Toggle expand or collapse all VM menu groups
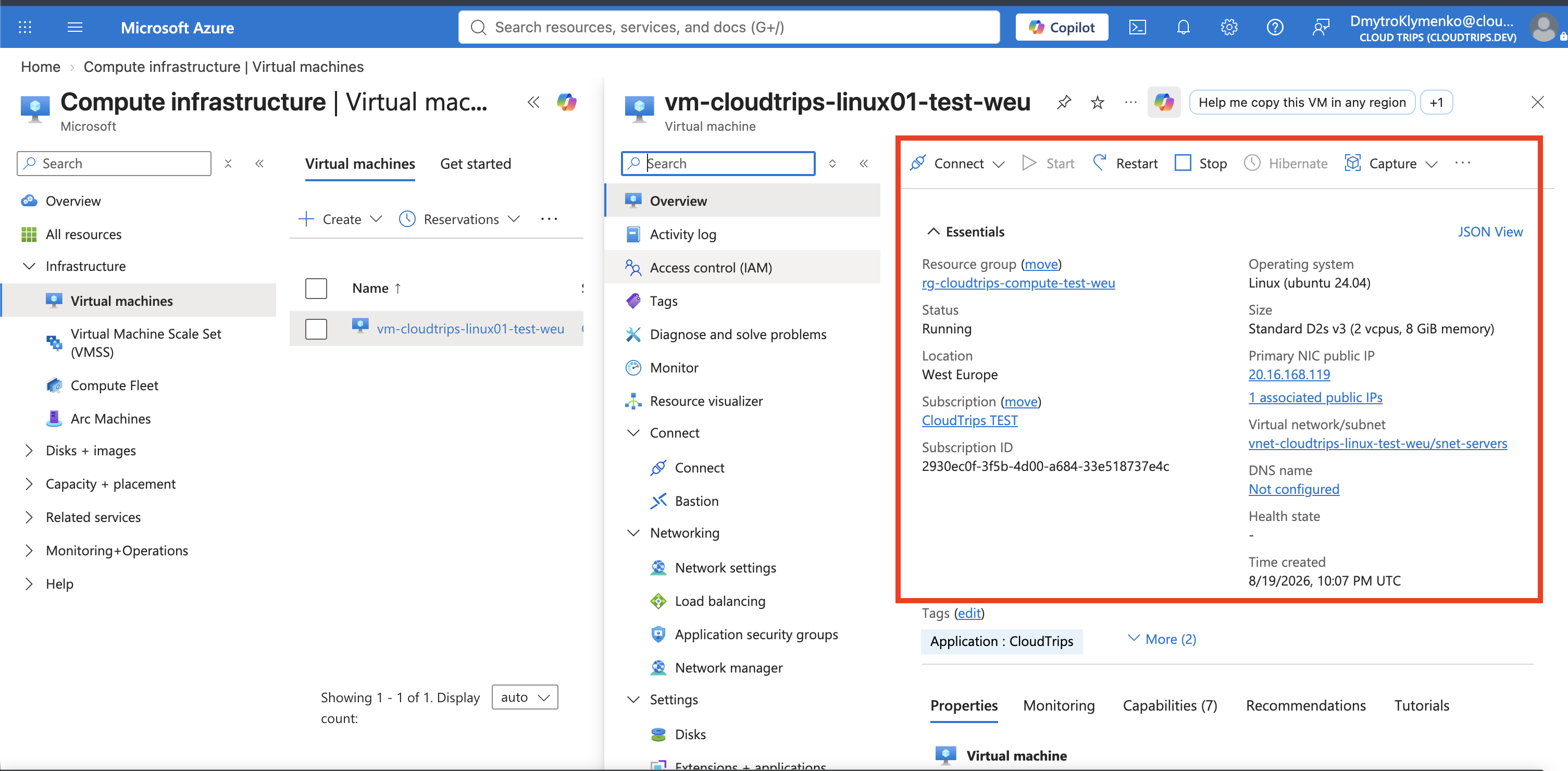 pyautogui.click(x=832, y=164)
